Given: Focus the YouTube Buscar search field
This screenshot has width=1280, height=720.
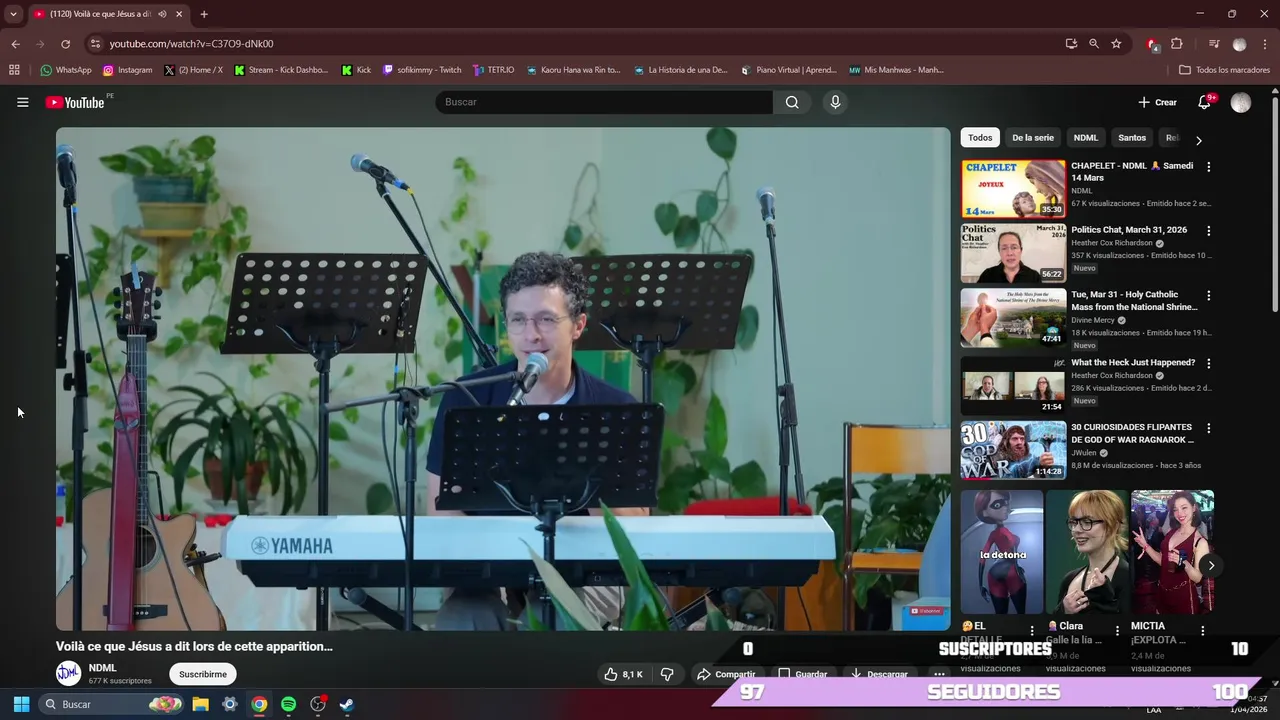Looking at the screenshot, I should (x=604, y=102).
